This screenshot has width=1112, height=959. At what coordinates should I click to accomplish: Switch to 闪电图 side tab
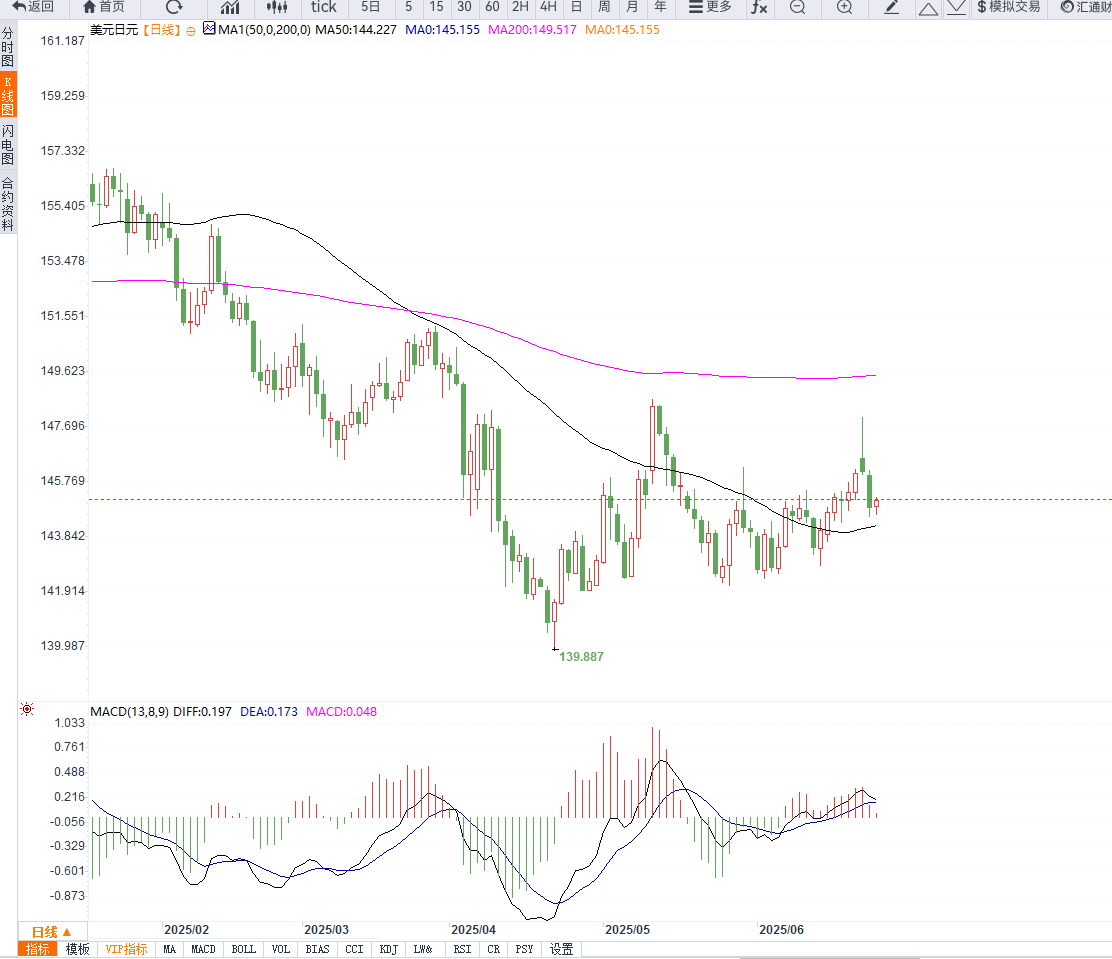point(8,144)
